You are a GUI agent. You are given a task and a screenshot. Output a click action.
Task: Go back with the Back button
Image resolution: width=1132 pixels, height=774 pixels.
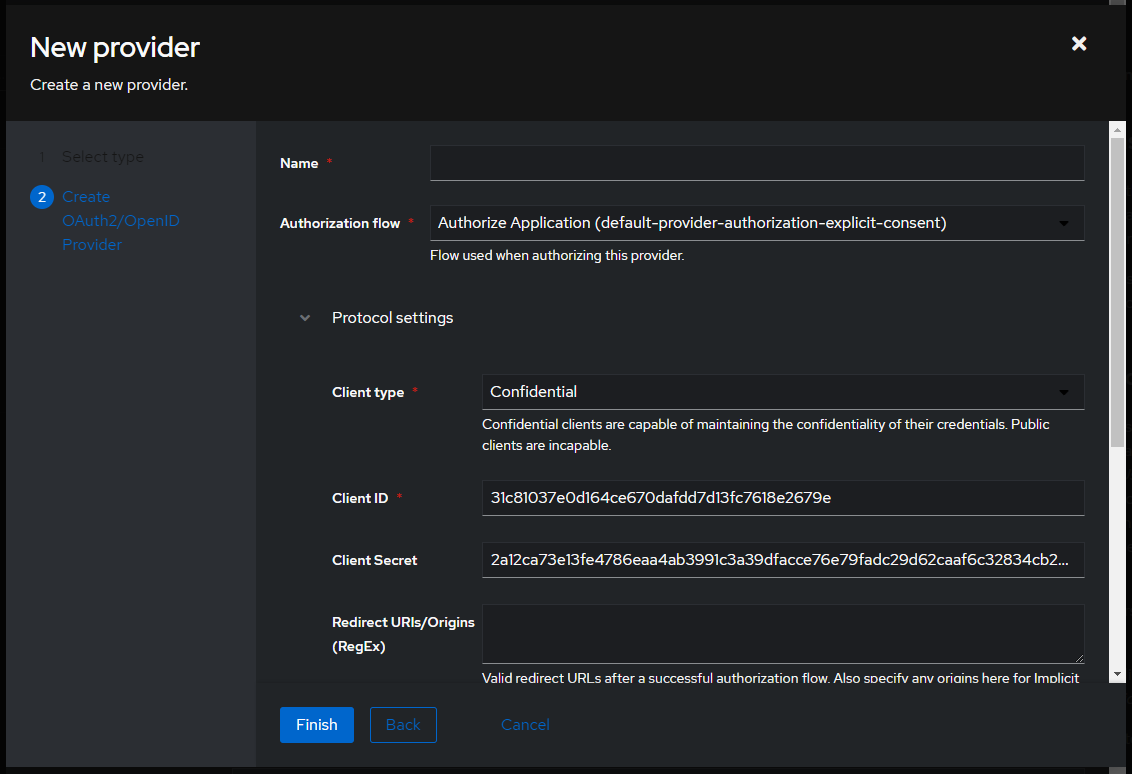pos(403,725)
